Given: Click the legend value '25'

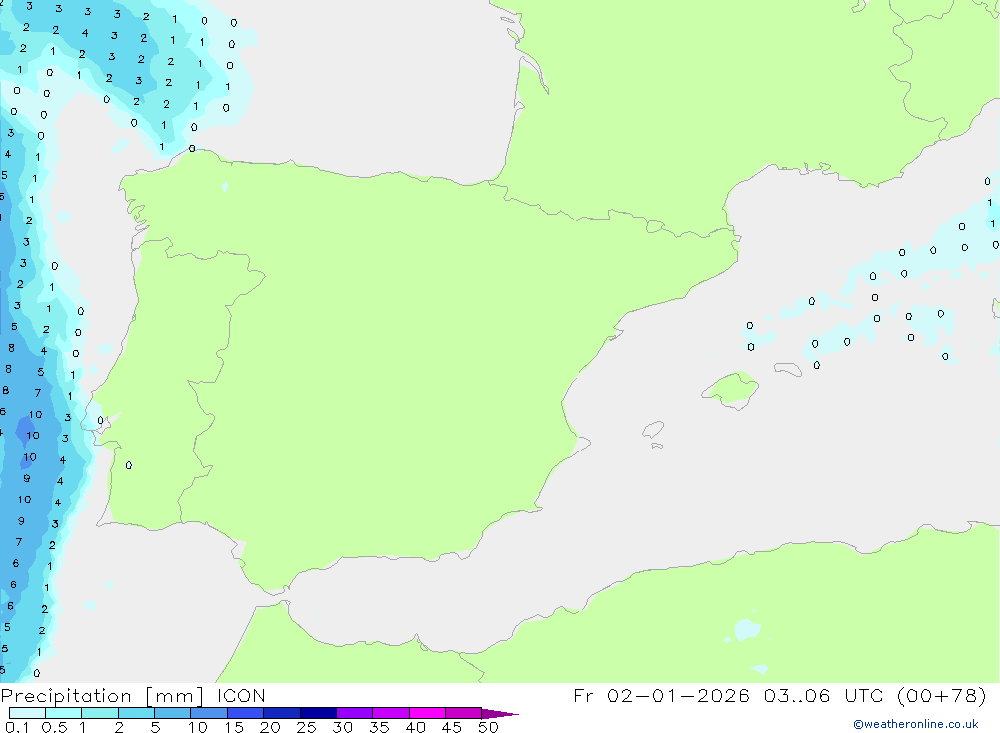Looking at the screenshot, I should coord(306,727).
